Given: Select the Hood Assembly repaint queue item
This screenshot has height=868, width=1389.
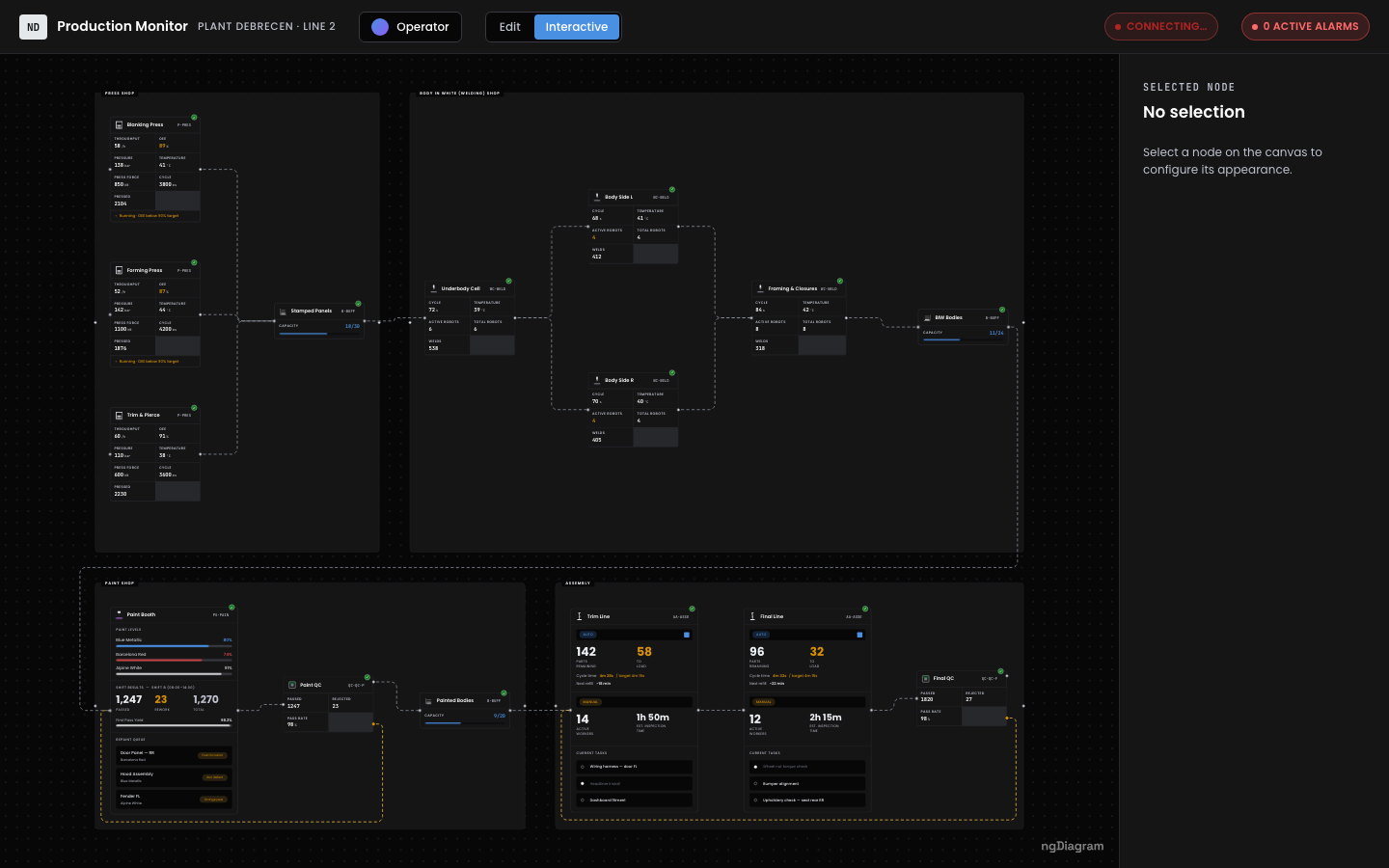Looking at the screenshot, I should pyautogui.click(x=174, y=777).
